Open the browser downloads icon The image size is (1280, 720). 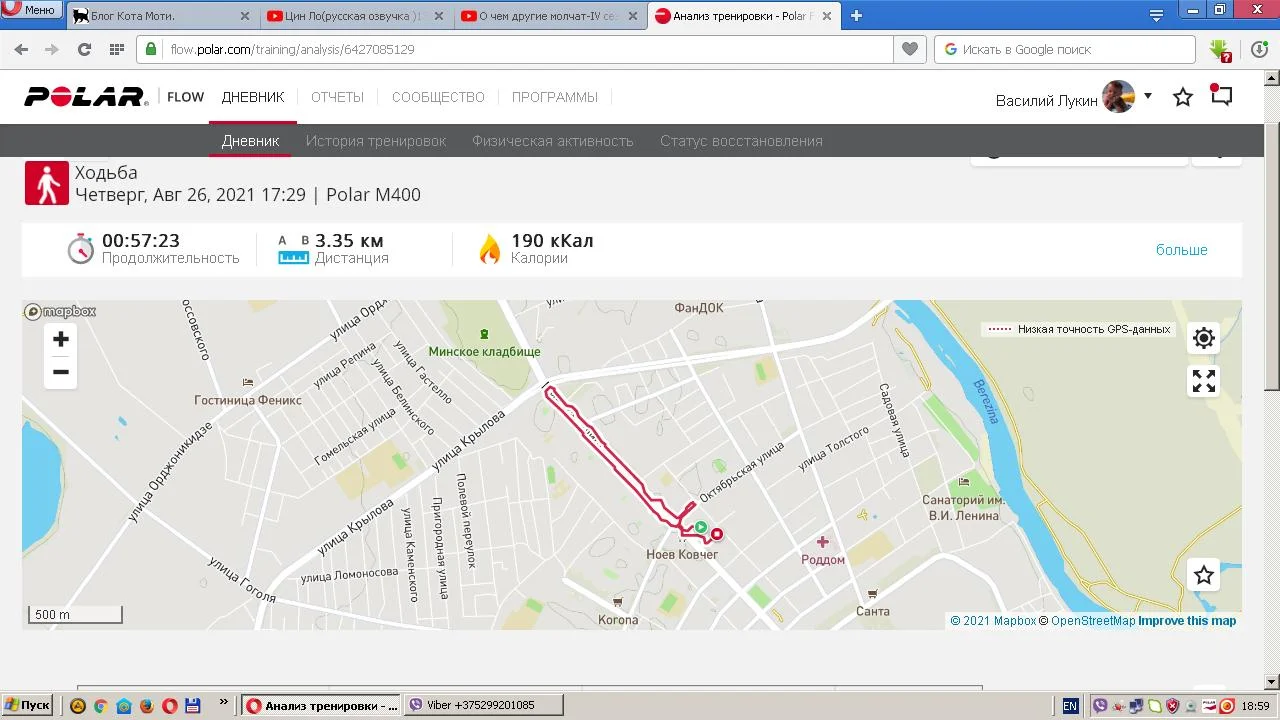coord(1259,49)
